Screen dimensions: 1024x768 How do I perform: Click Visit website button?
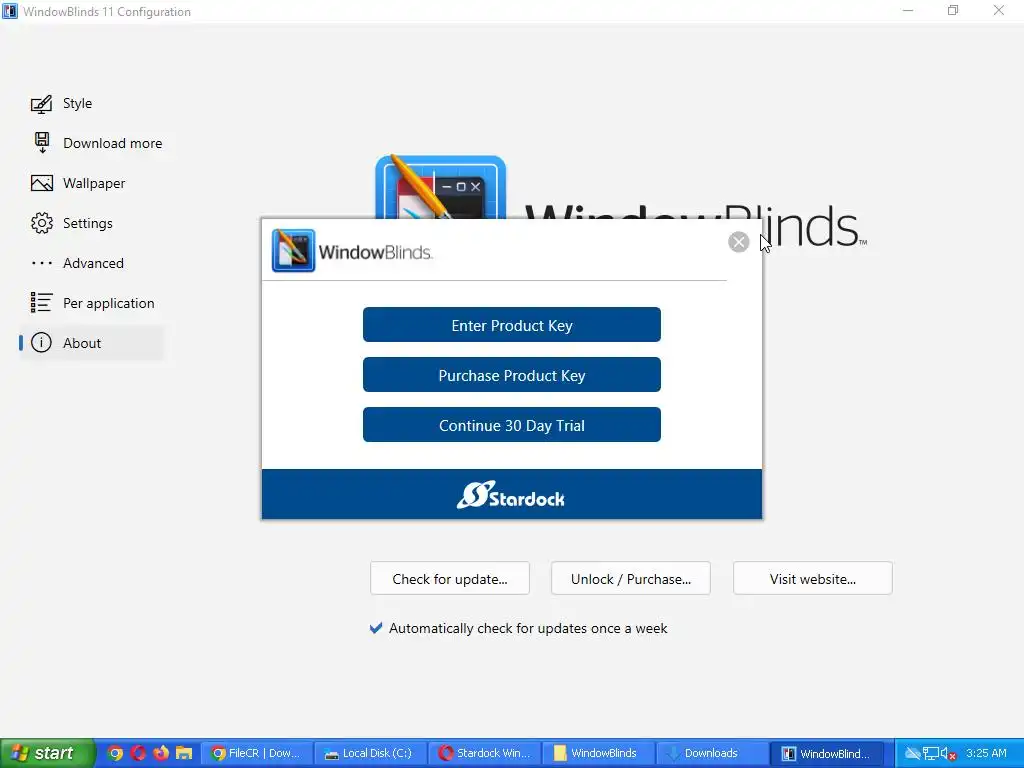[812, 579]
